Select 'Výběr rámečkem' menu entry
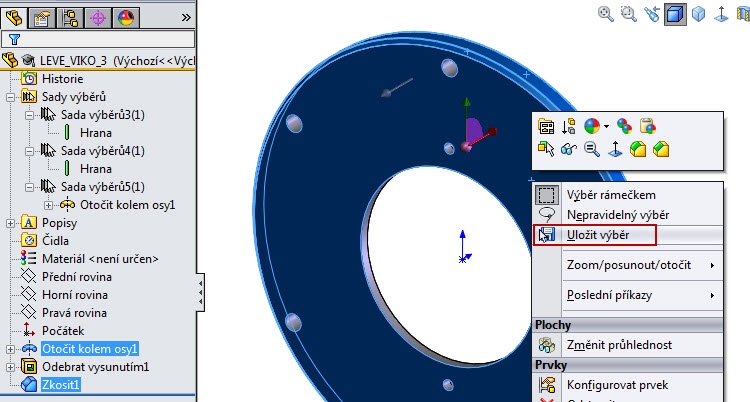750x402 pixels. [610, 195]
